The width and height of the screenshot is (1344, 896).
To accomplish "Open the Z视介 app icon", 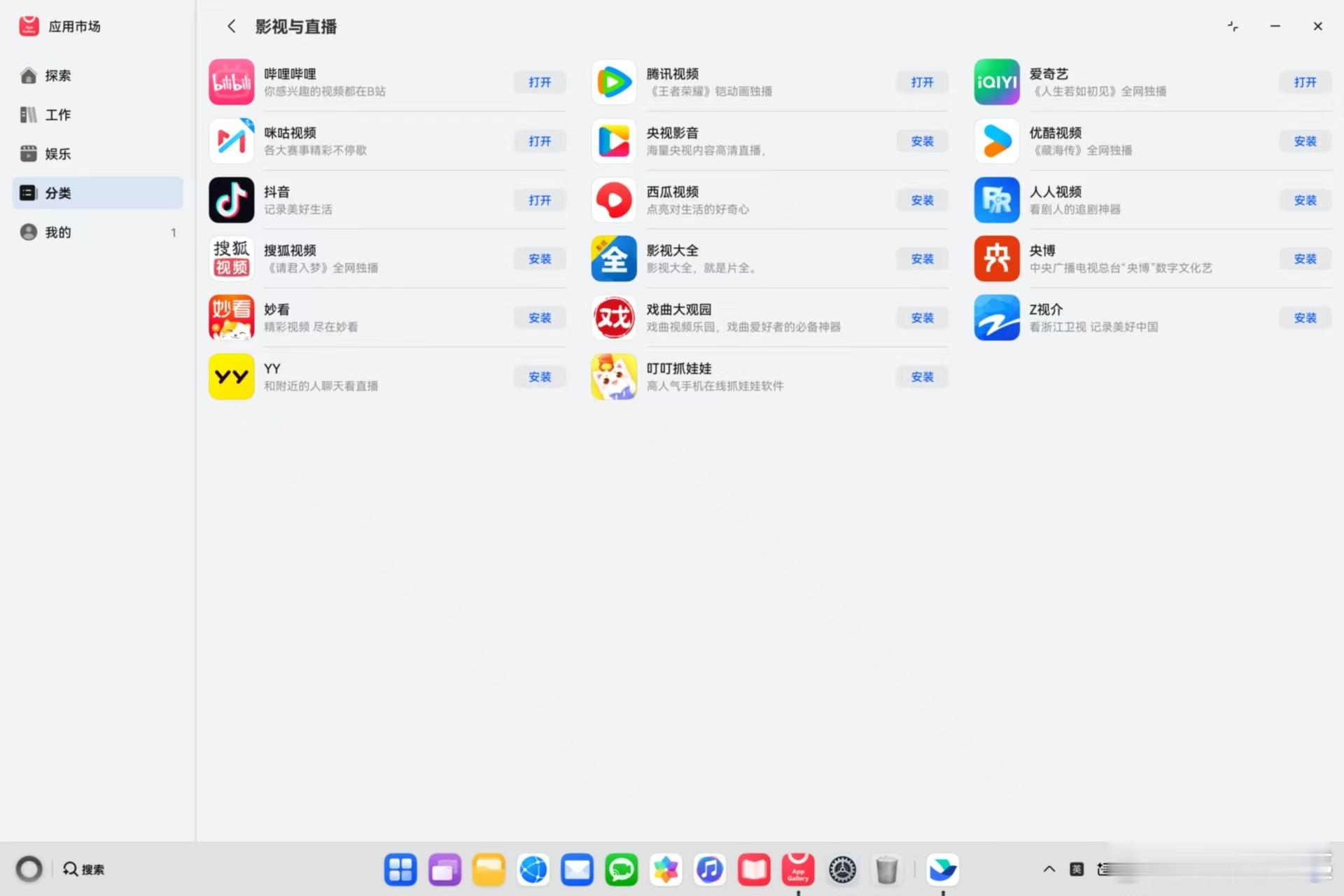I will pyautogui.click(x=996, y=317).
